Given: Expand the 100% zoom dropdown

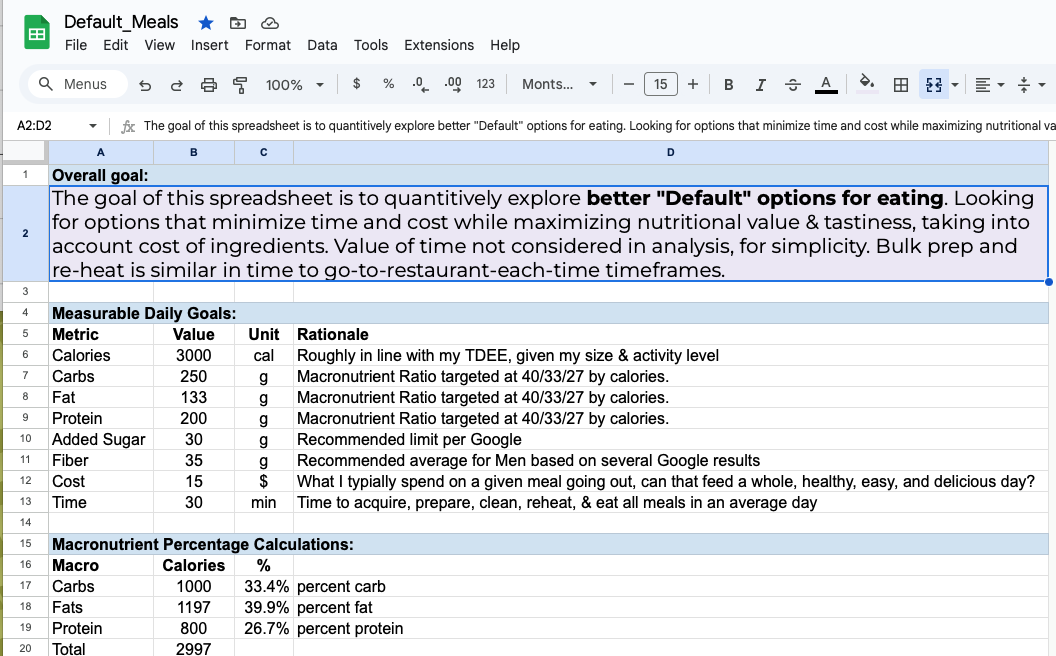Looking at the screenshot, I should 295,85.
